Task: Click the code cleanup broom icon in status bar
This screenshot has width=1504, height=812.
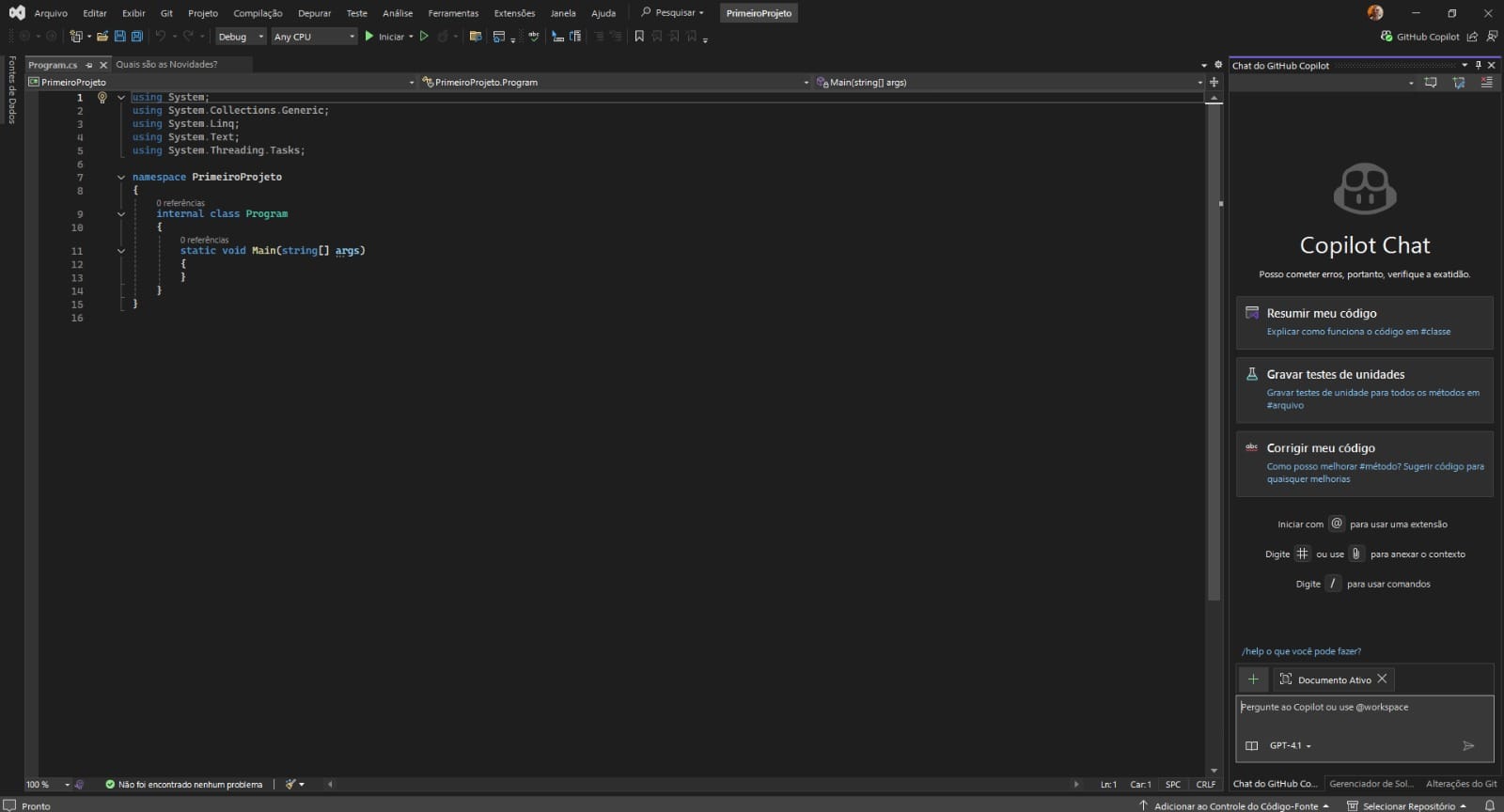Action: [290, 784]
